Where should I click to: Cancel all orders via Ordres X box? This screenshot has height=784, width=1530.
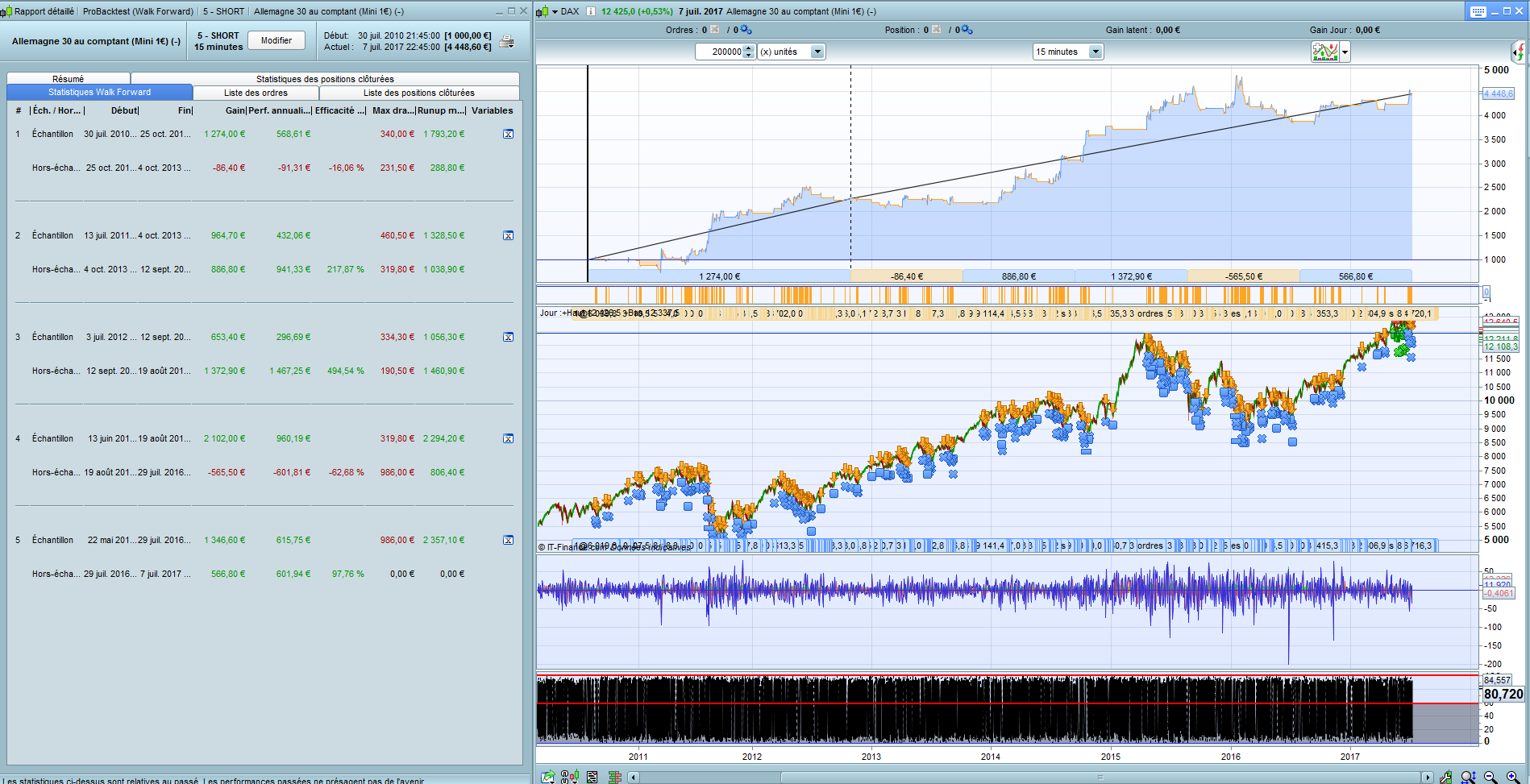(x=715, y=30)
